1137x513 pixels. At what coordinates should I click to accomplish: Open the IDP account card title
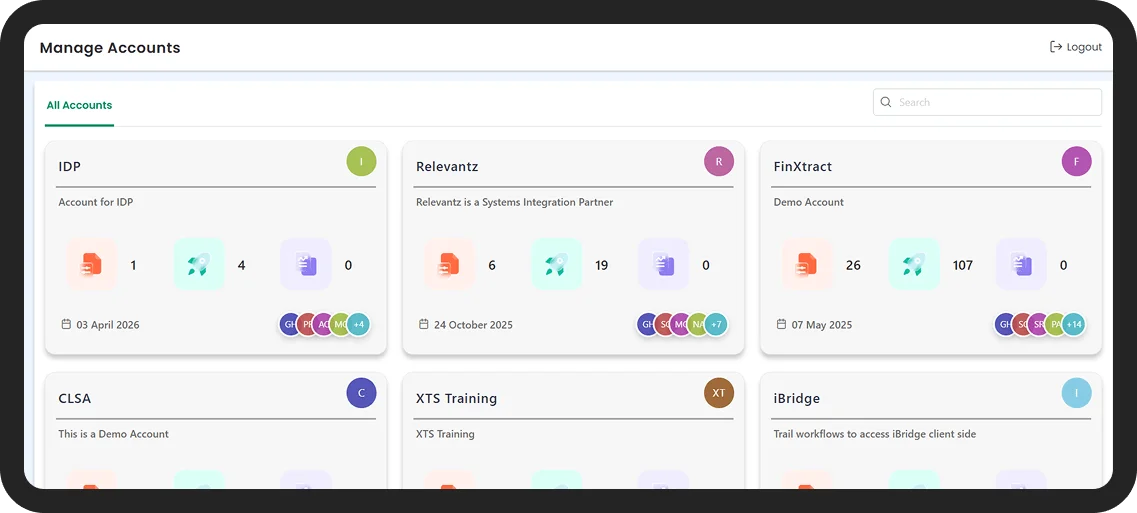point(70,166)
